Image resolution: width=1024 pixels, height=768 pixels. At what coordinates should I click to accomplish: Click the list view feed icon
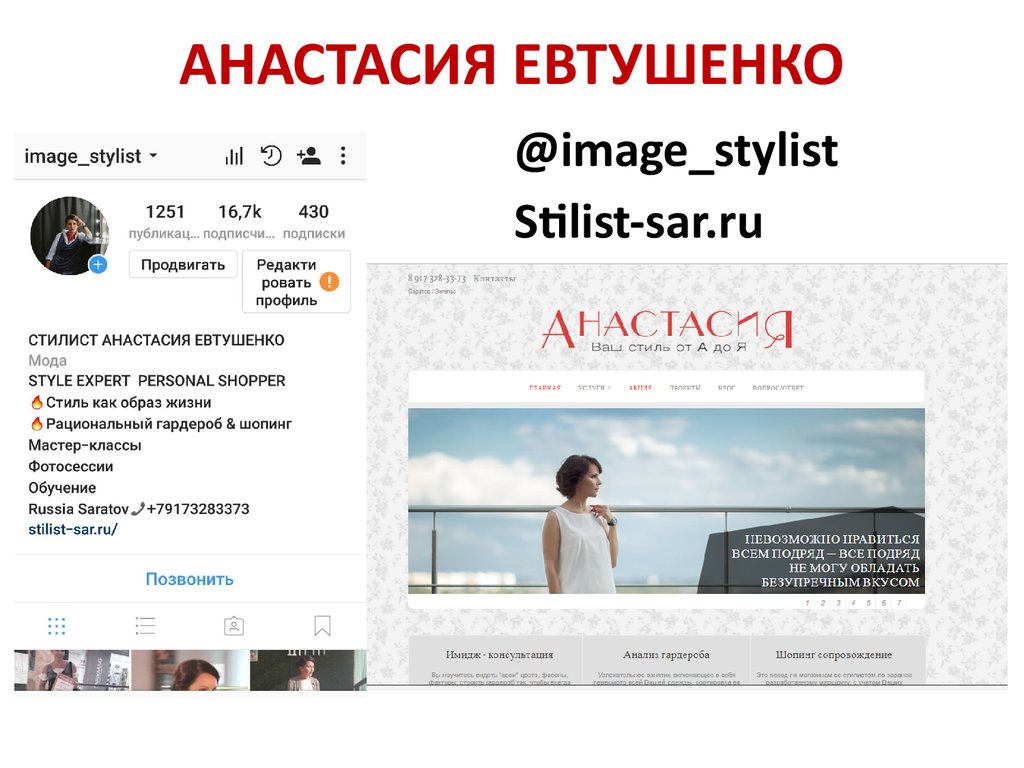pyautogui.click(x=145, y=625)
